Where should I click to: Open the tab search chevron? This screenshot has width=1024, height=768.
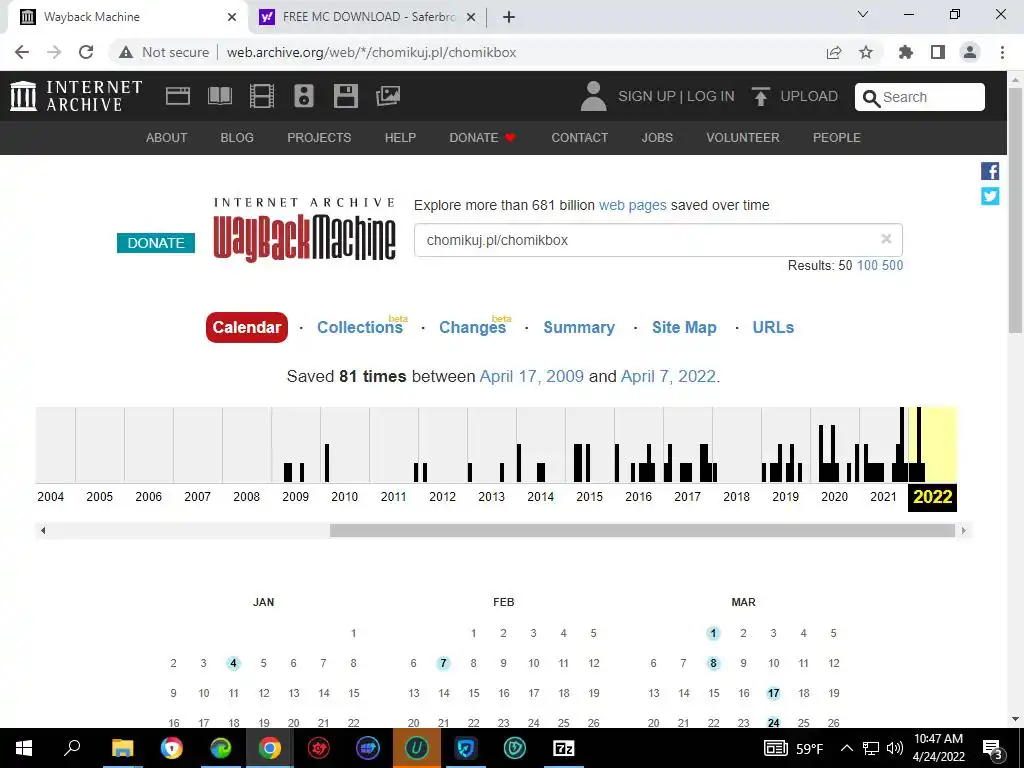point(863,14)
